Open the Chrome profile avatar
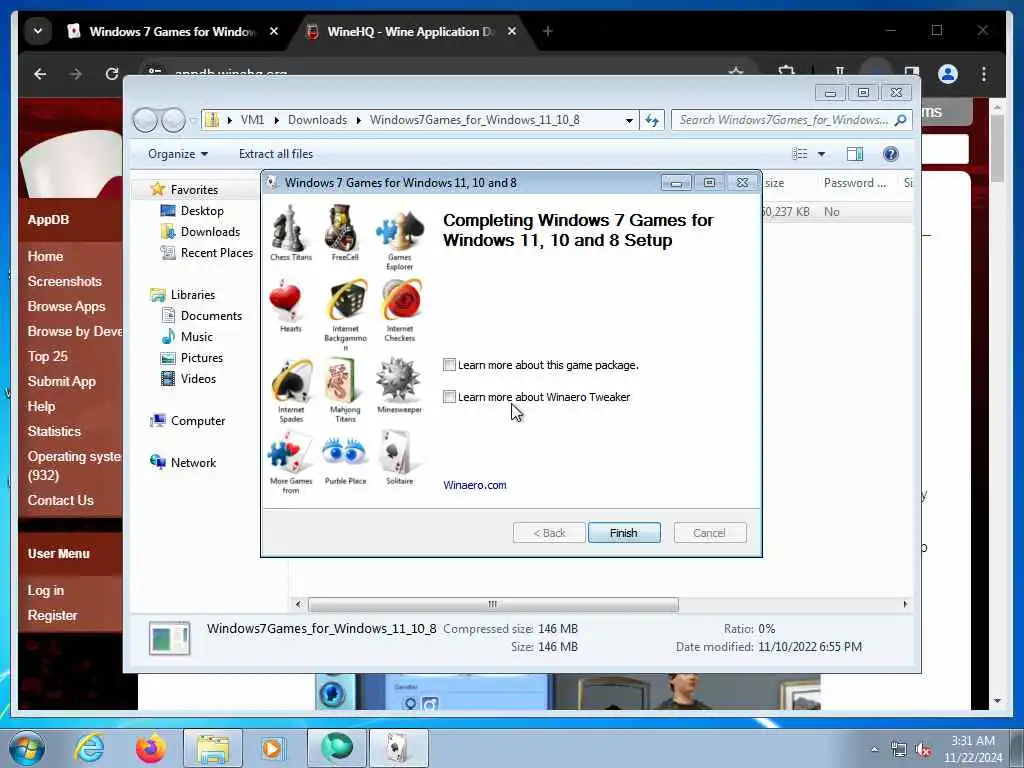The height and width of the screenshot is (768, 1024). pos(948,74)
